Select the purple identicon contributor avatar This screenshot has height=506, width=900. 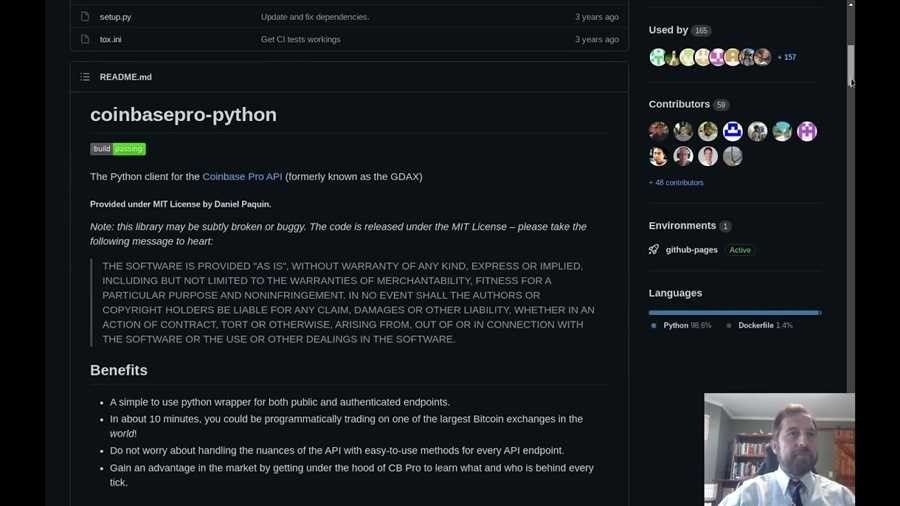point(806,131)
